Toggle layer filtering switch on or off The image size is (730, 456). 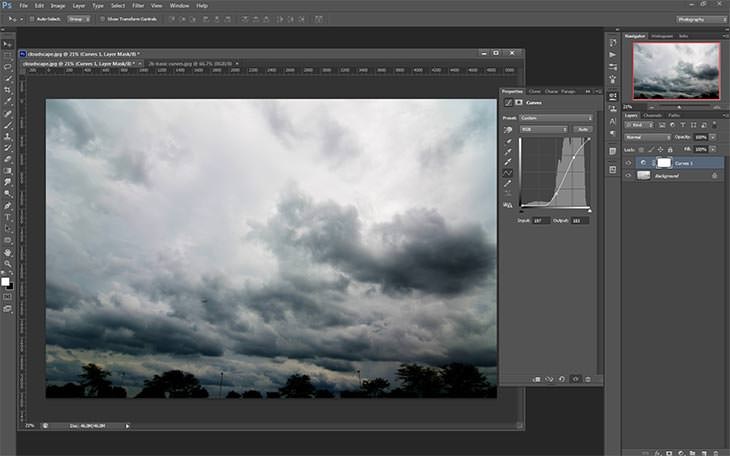tap(715, 125)
